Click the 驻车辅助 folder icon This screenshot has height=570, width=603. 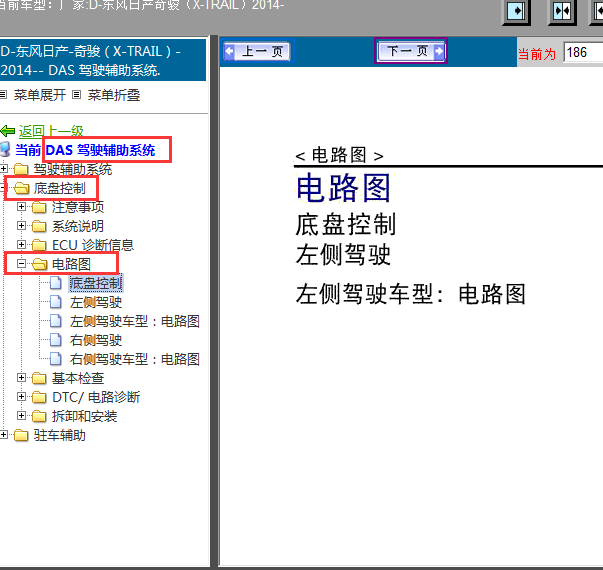22,435
